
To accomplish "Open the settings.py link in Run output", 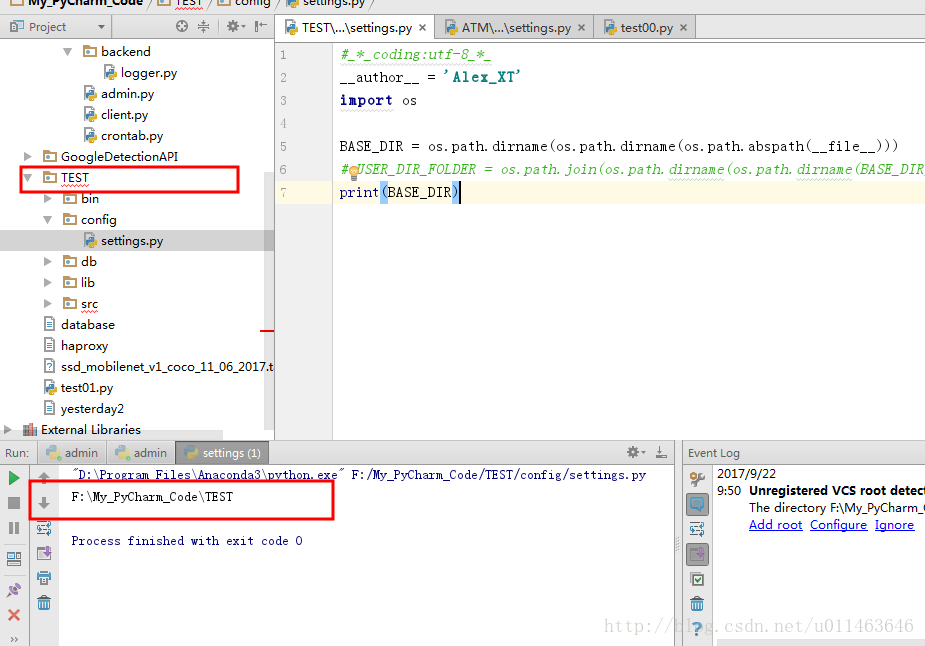I will coord(498,474).
